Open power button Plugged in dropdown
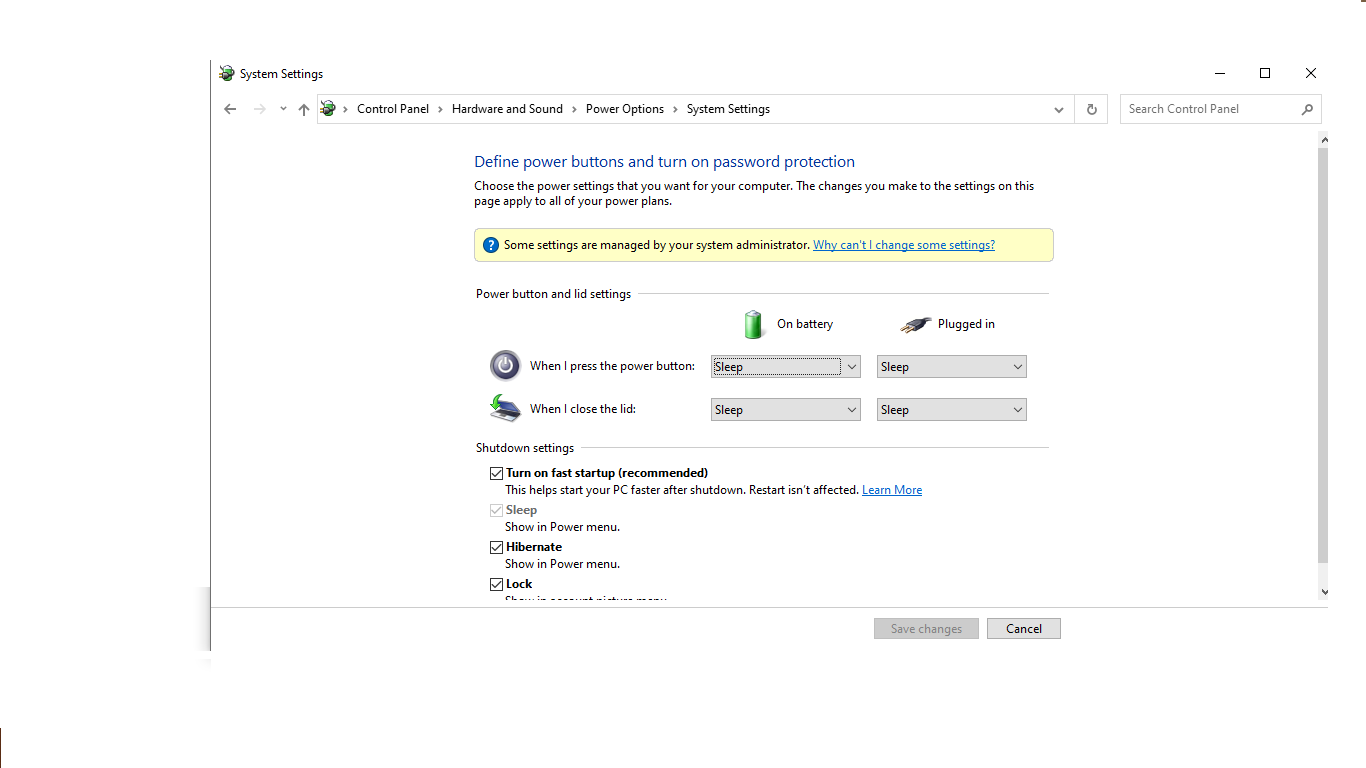 (951, 367)
